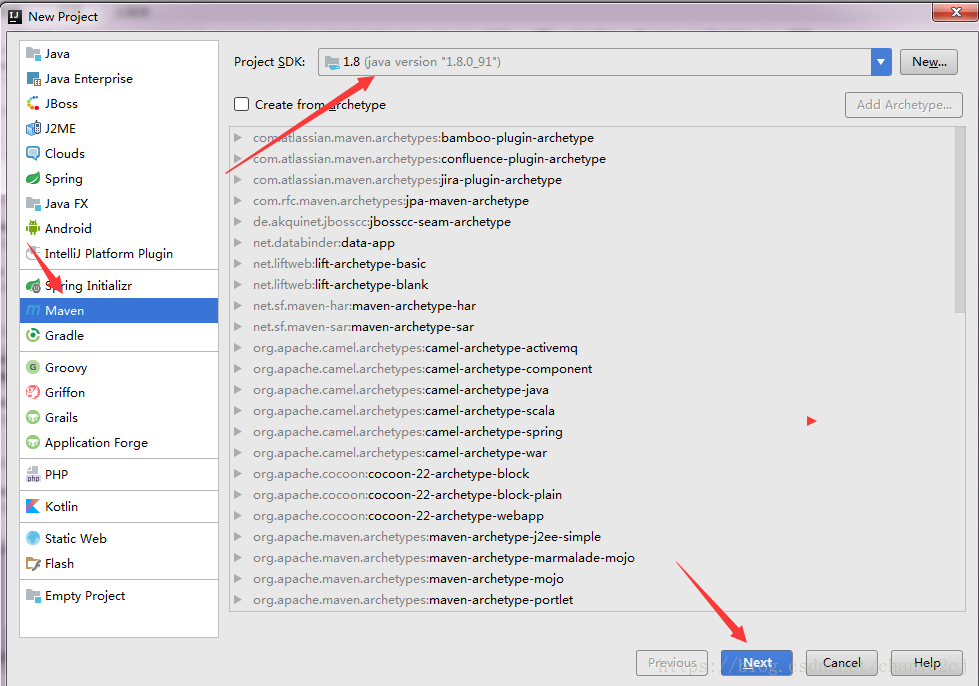Image resolution: width=979 pixels, height=686 pixels.
Task: Open the Project SDK dropdown arrow
Action: (881, 62)
